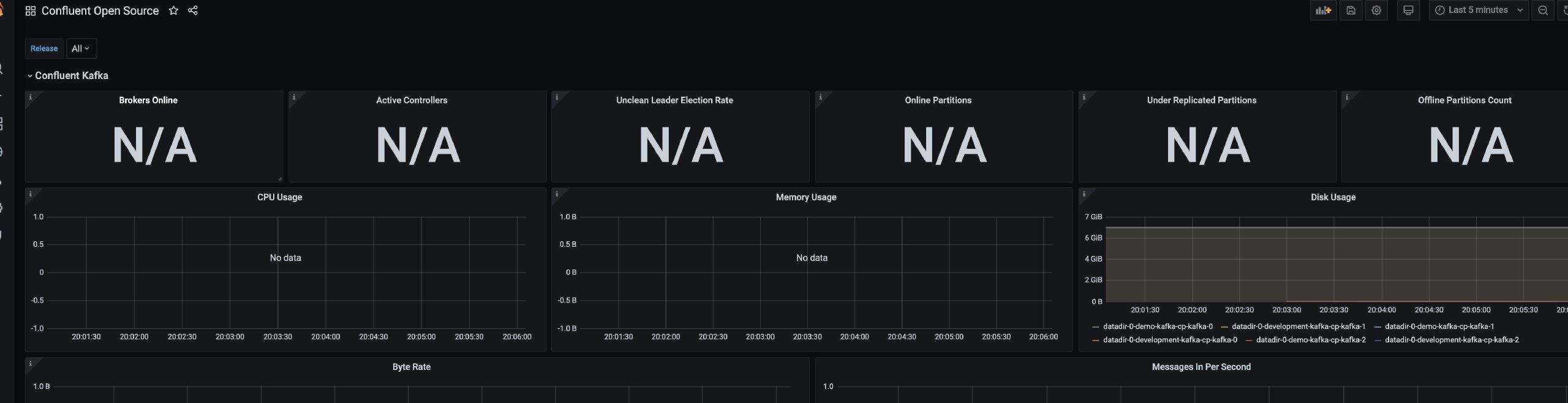The height and width of the screenshot is (403, 1568).
Task: Open Disk Usage panel title menu
Action: (1333, 197)
